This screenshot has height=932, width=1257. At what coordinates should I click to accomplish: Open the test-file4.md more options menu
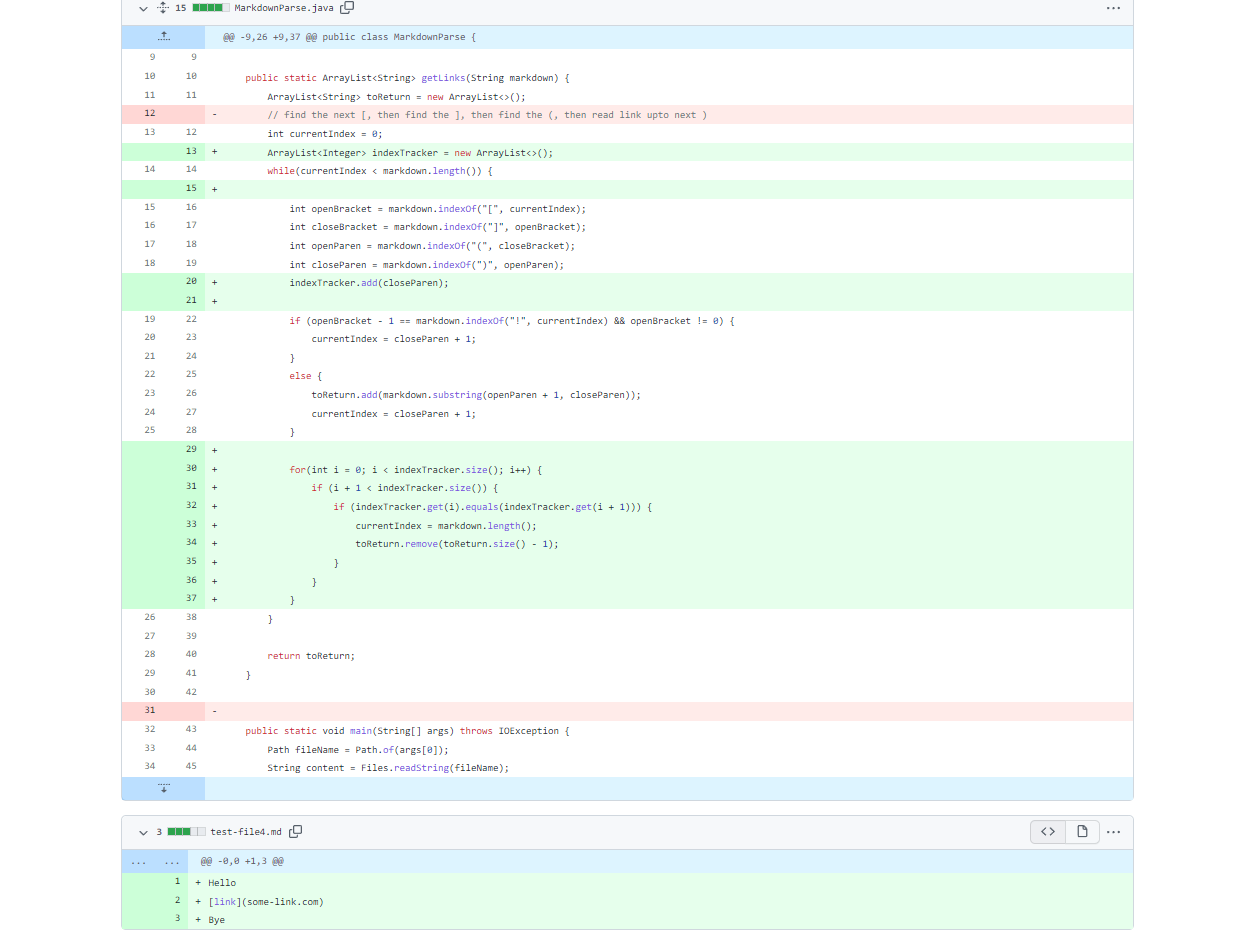(x=1113, y=832)
